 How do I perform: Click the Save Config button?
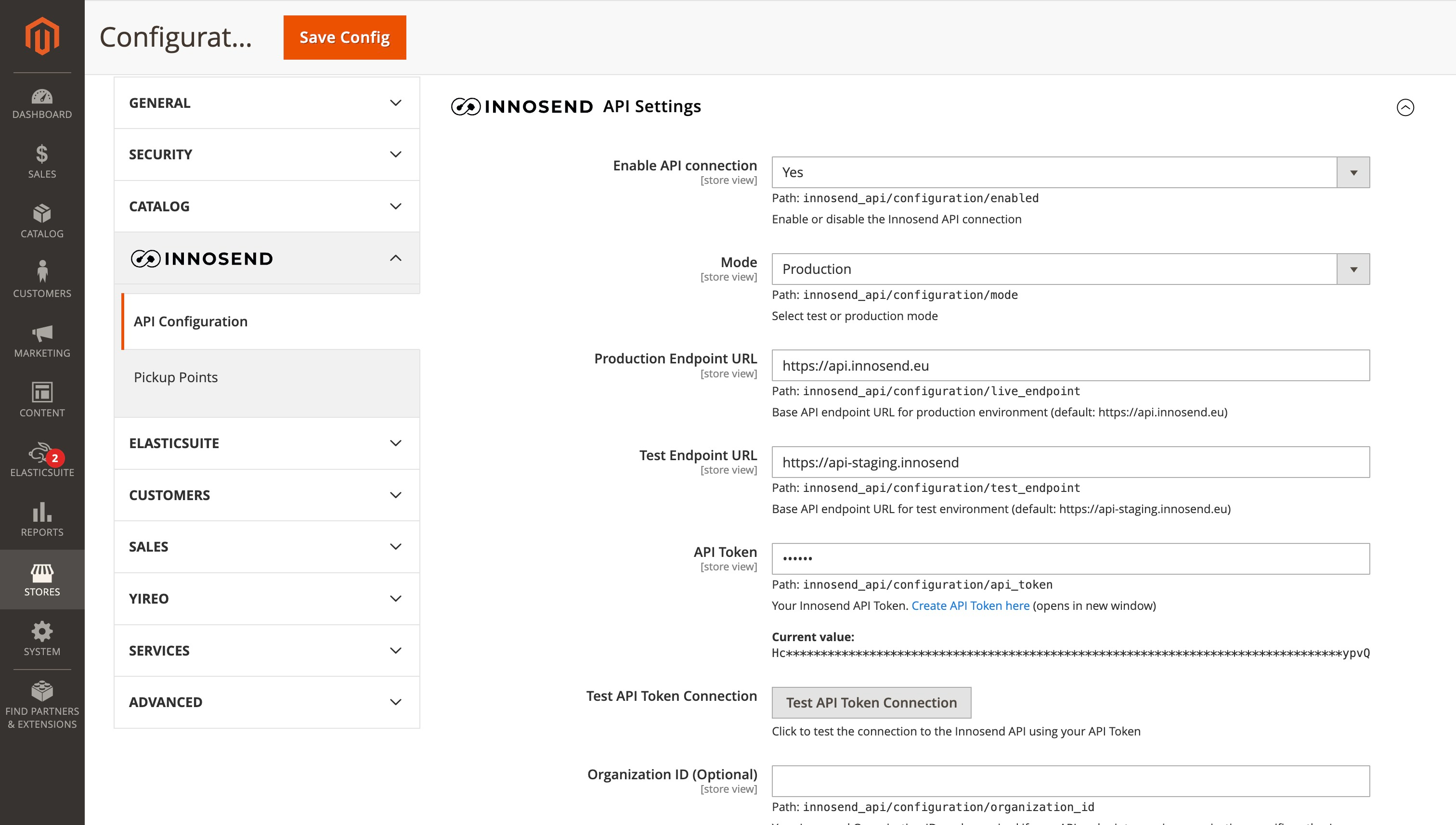pos(344,38)
